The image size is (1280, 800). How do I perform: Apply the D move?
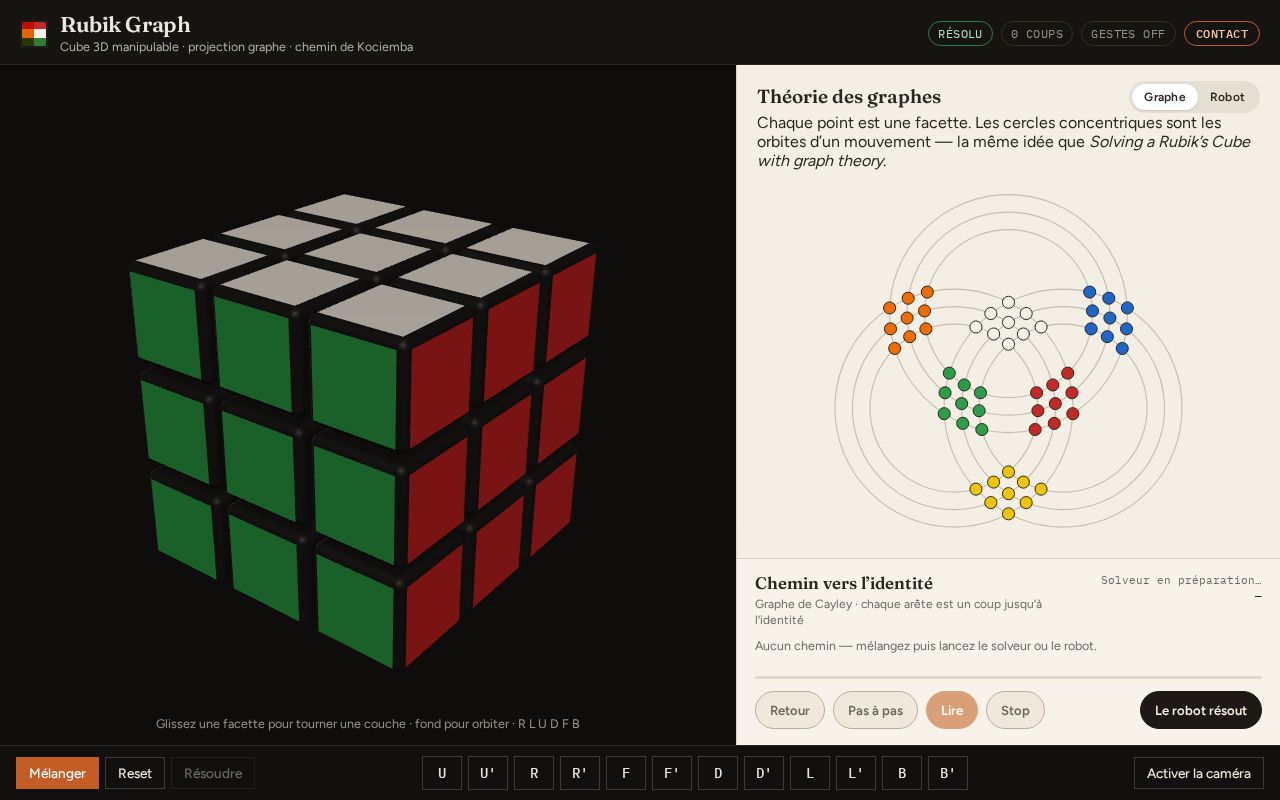pos(718,773)
